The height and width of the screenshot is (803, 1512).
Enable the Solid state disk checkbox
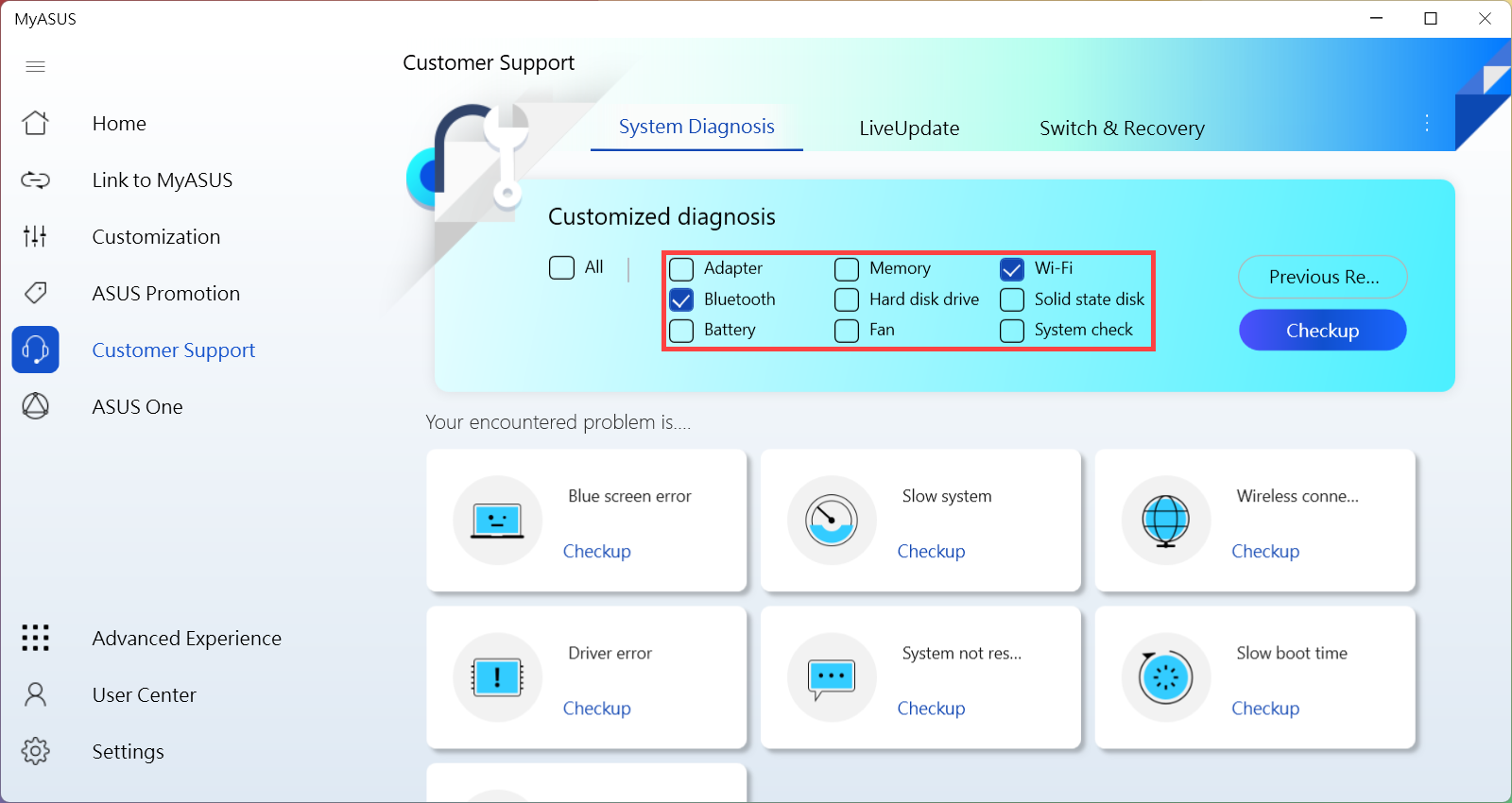click(1012, 299)
